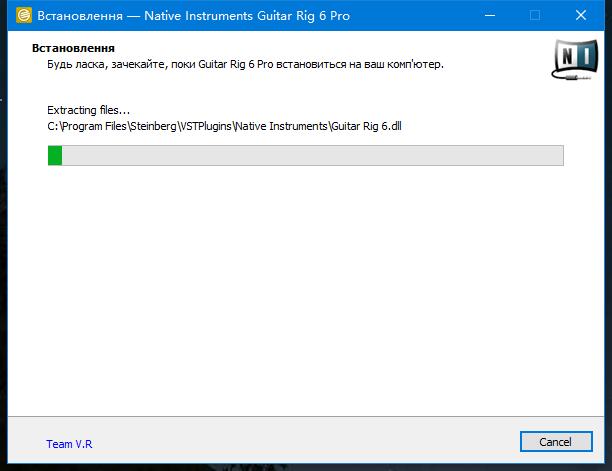Click the Native Instruments NI logo

575,60
